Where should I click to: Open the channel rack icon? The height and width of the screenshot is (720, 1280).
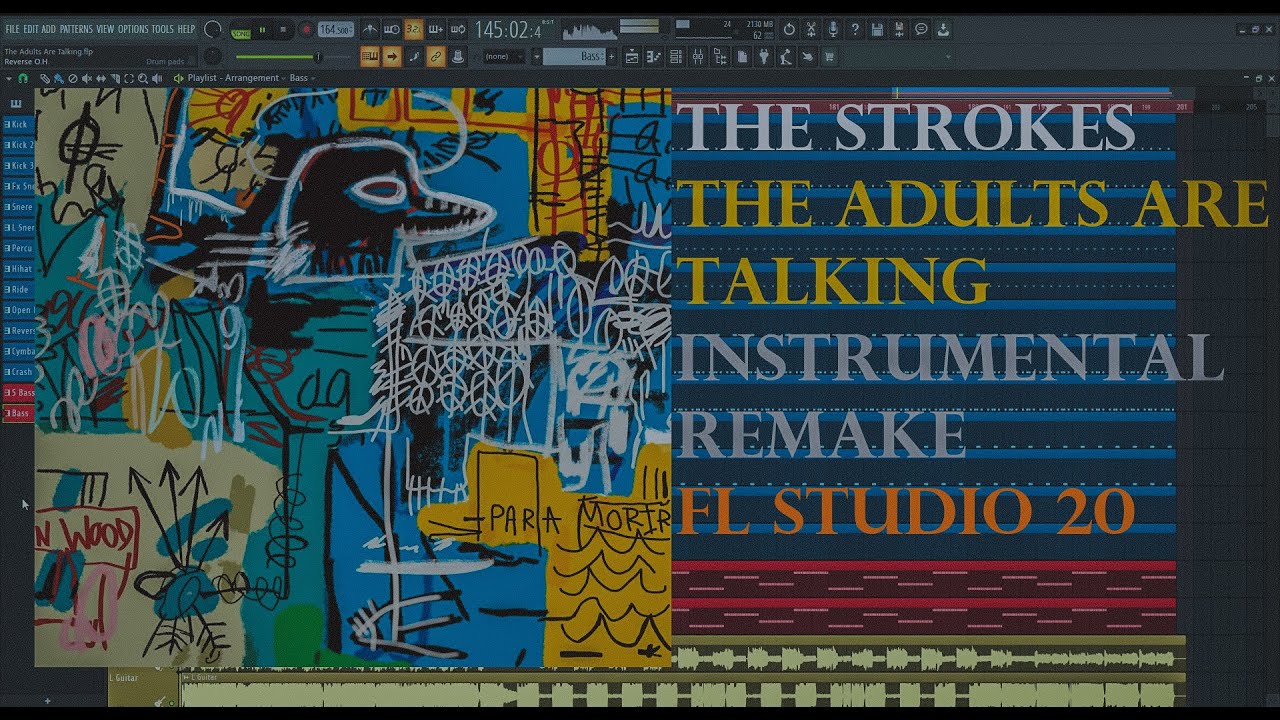click(676, 57)
